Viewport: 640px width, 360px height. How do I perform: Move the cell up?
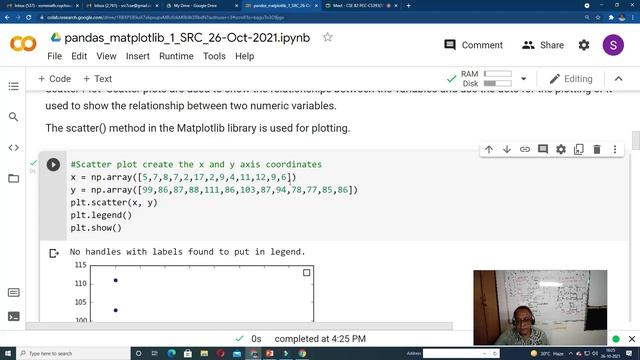tap(489, 149)
